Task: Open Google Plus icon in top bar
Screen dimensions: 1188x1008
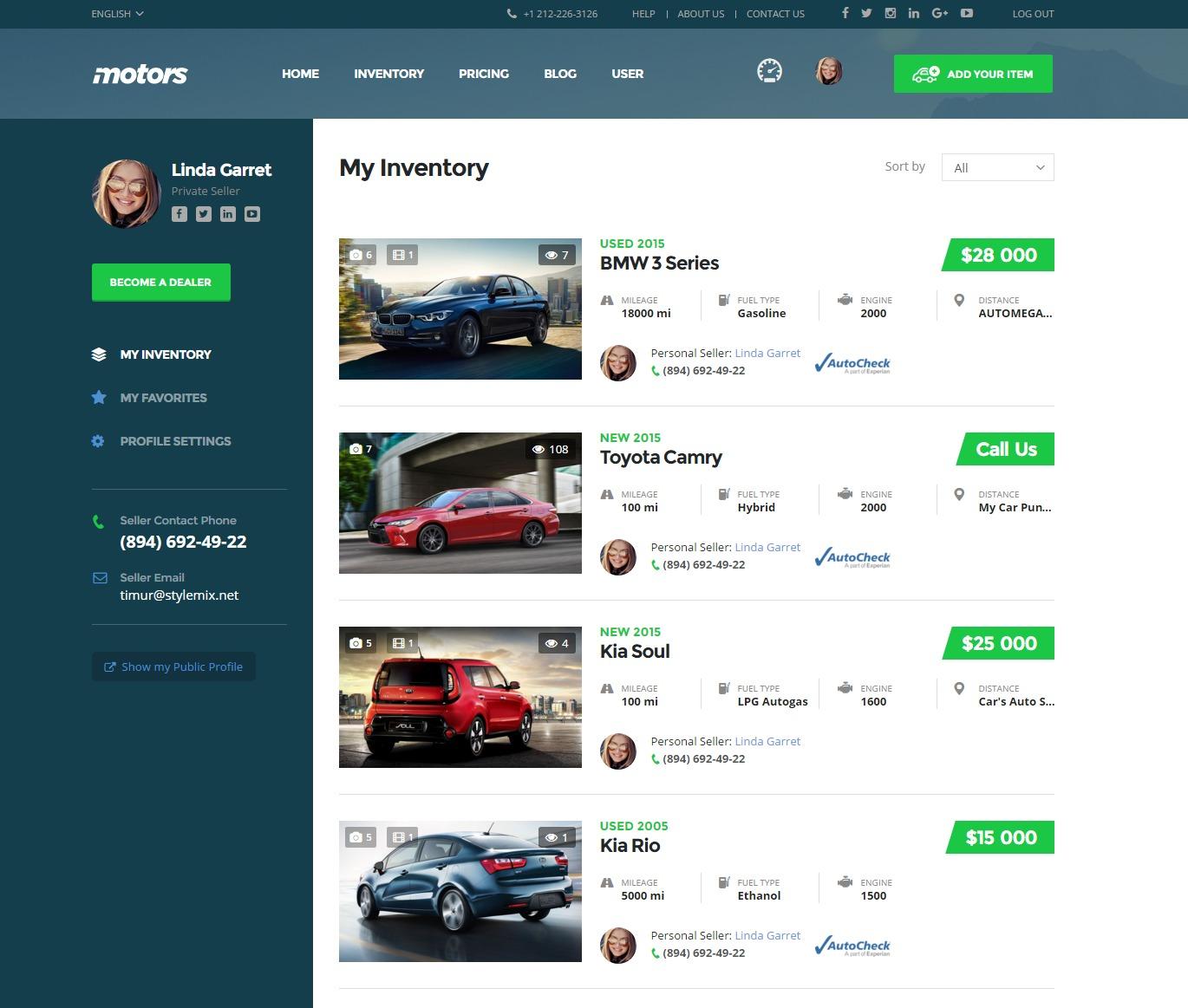Action: pyautogui.click(x=940, y=13)
